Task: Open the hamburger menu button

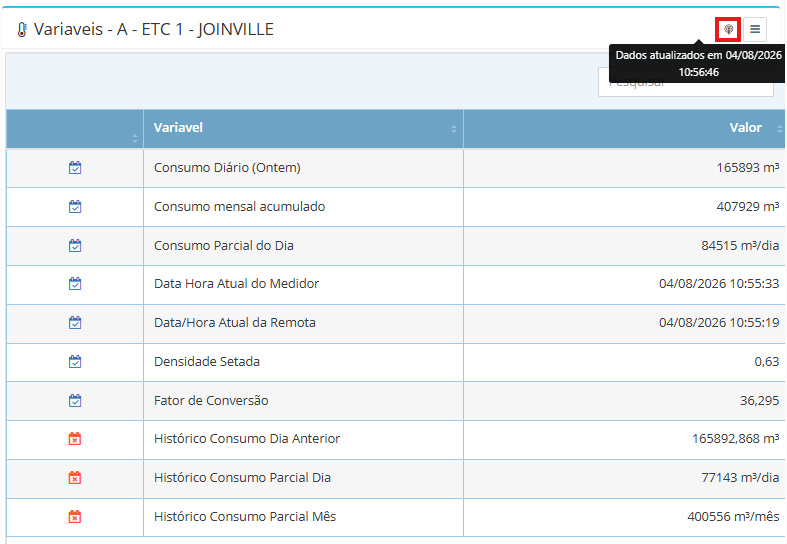Action: click(755, 30)
